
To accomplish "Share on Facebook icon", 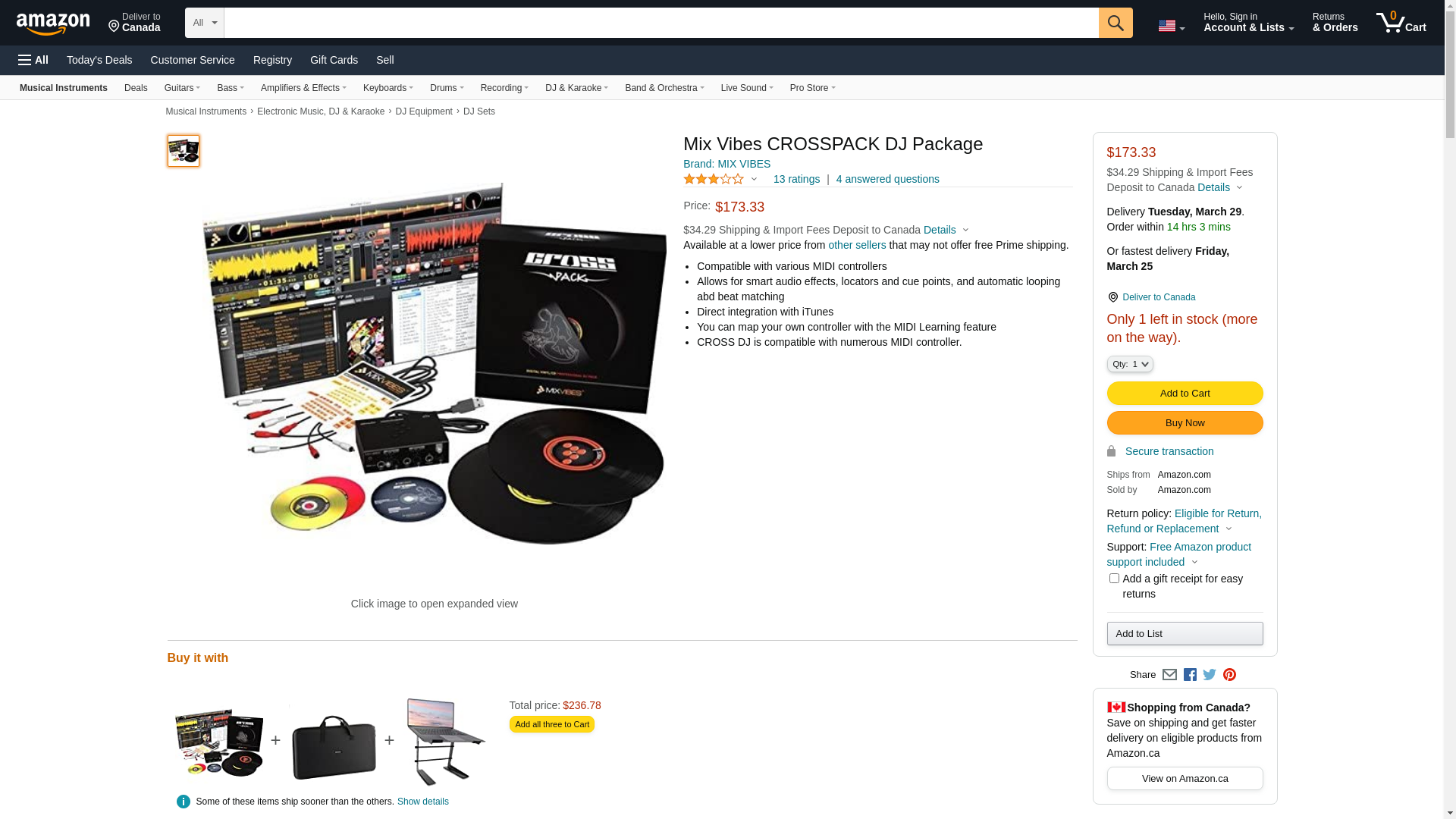I will point(1190,675).
